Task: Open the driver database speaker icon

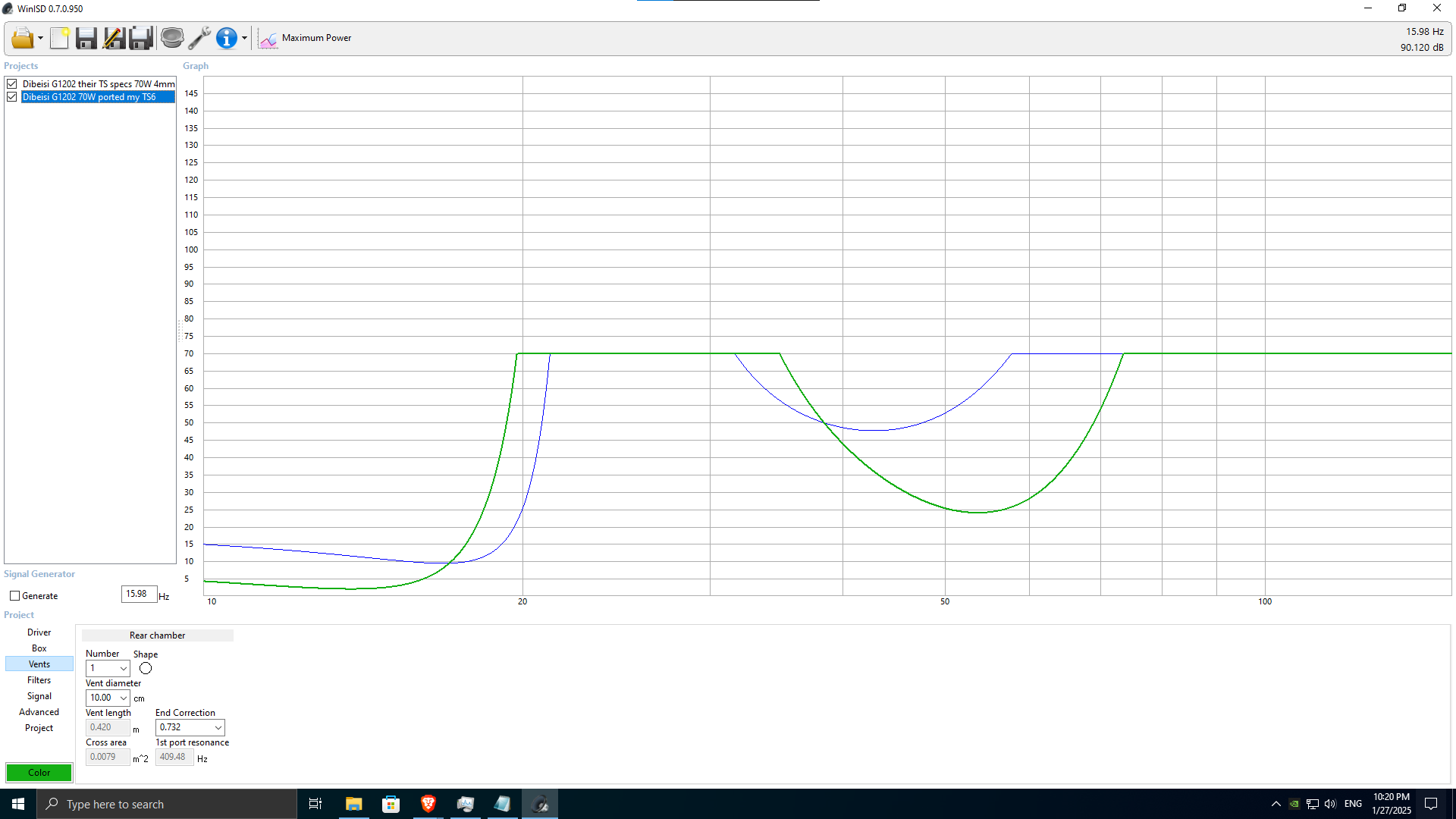Action: (x=172, y=38)
